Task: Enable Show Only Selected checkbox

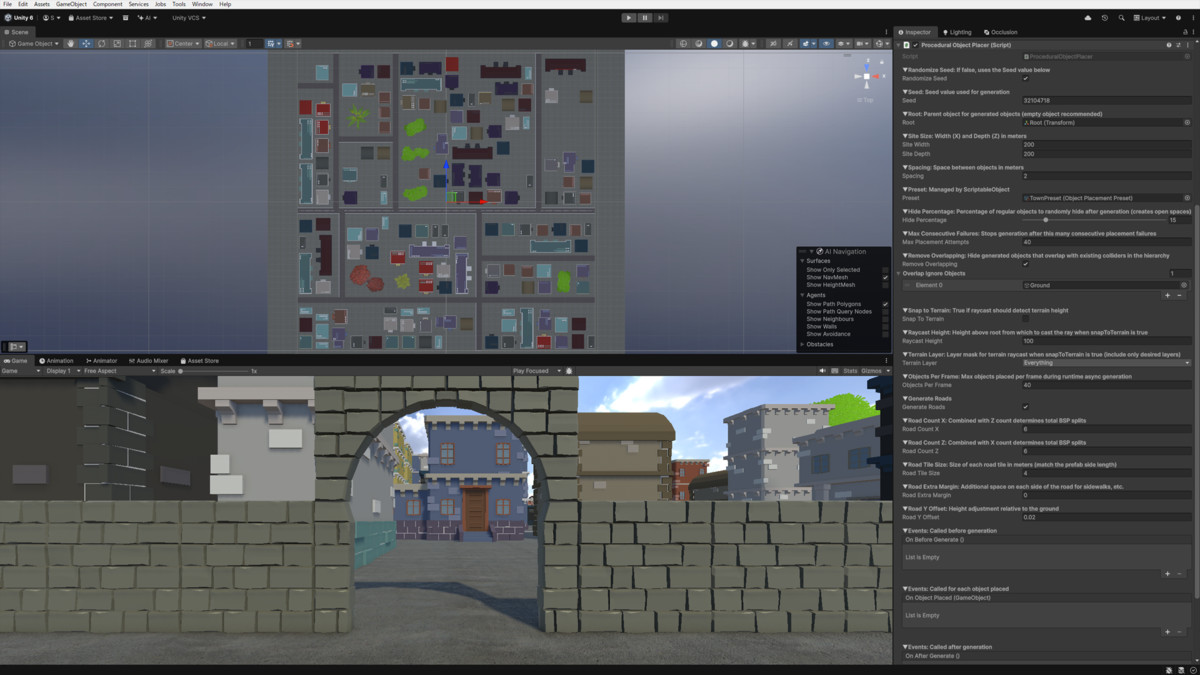Action: 885,270
